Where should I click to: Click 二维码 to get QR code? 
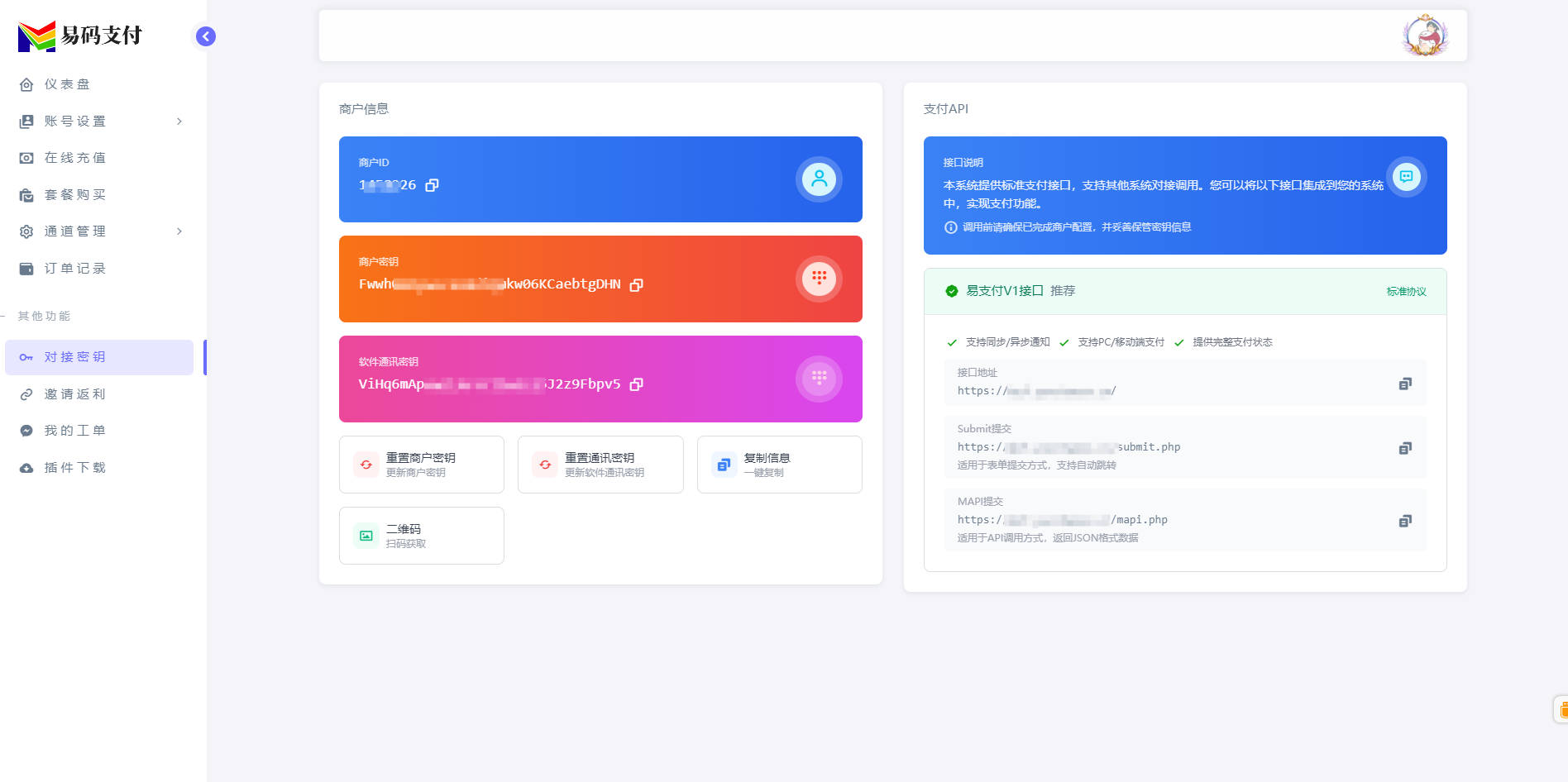[x=421, y=535]
